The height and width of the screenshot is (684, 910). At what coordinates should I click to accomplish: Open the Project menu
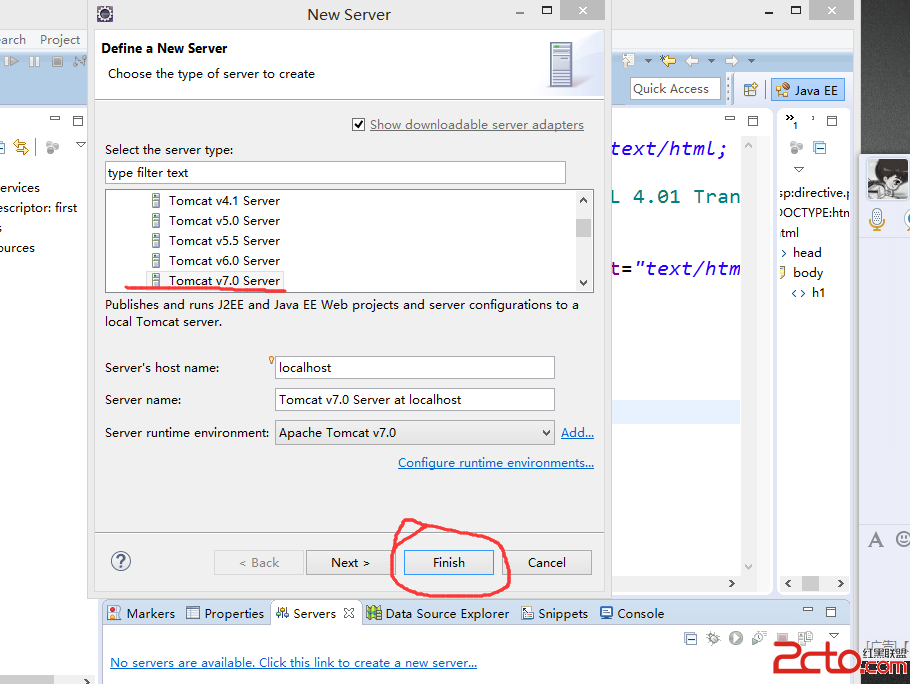[60, 39]
